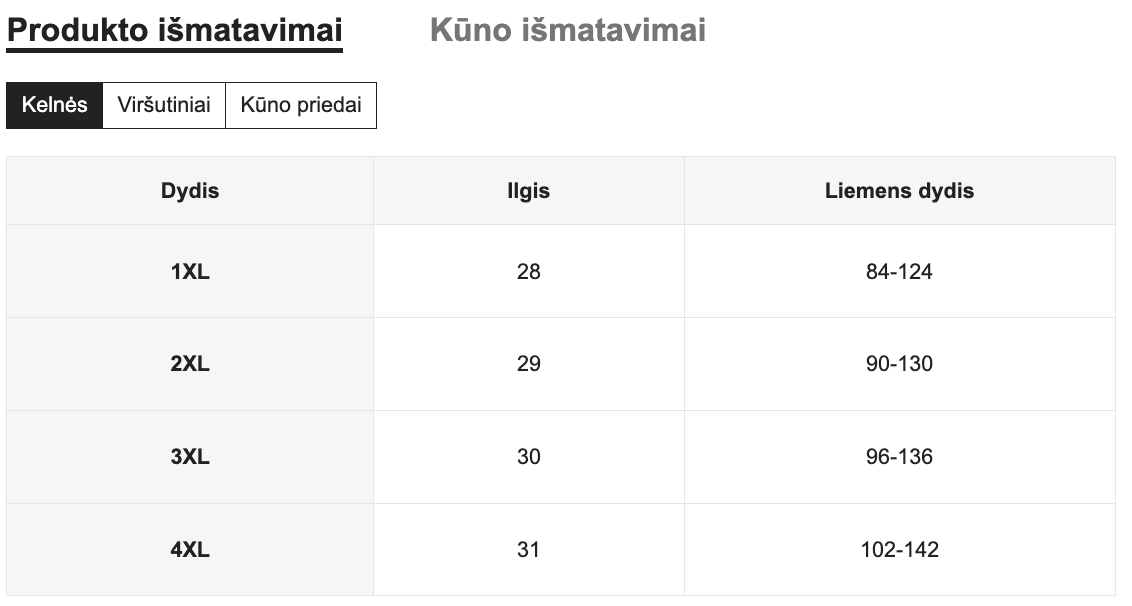Screen dimensions: 1132x606
Task: Select the Kūno priedai category button
Action: tap(301, 105)
